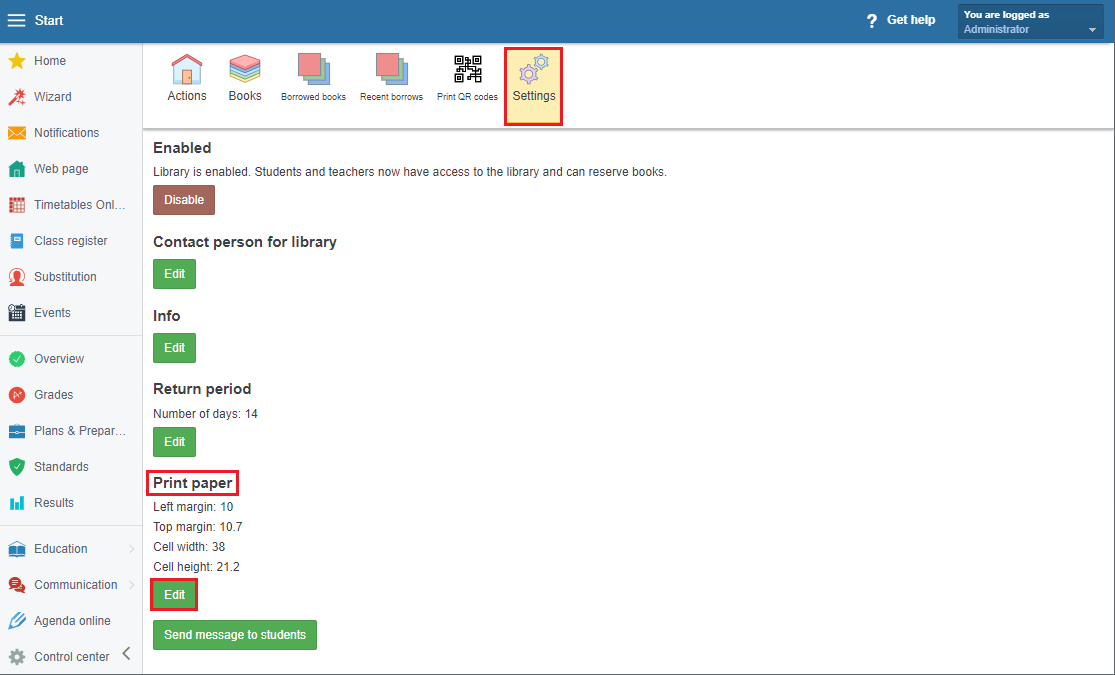
Task: Click the Get help link text
Action: pyautogui.click(x=911, y=20)
